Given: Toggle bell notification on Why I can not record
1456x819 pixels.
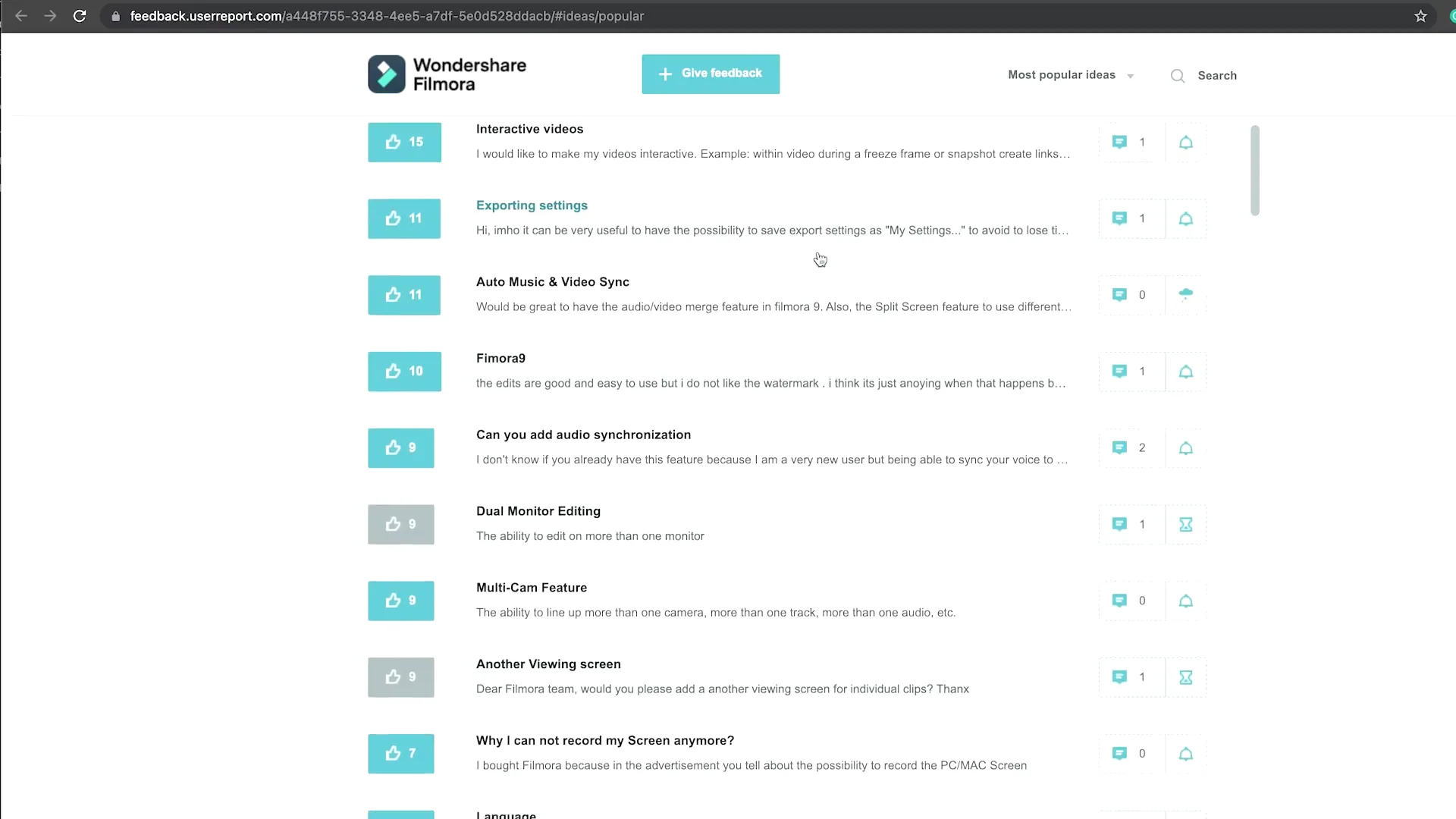Looking at the screenshot, I should (1186, 753).
